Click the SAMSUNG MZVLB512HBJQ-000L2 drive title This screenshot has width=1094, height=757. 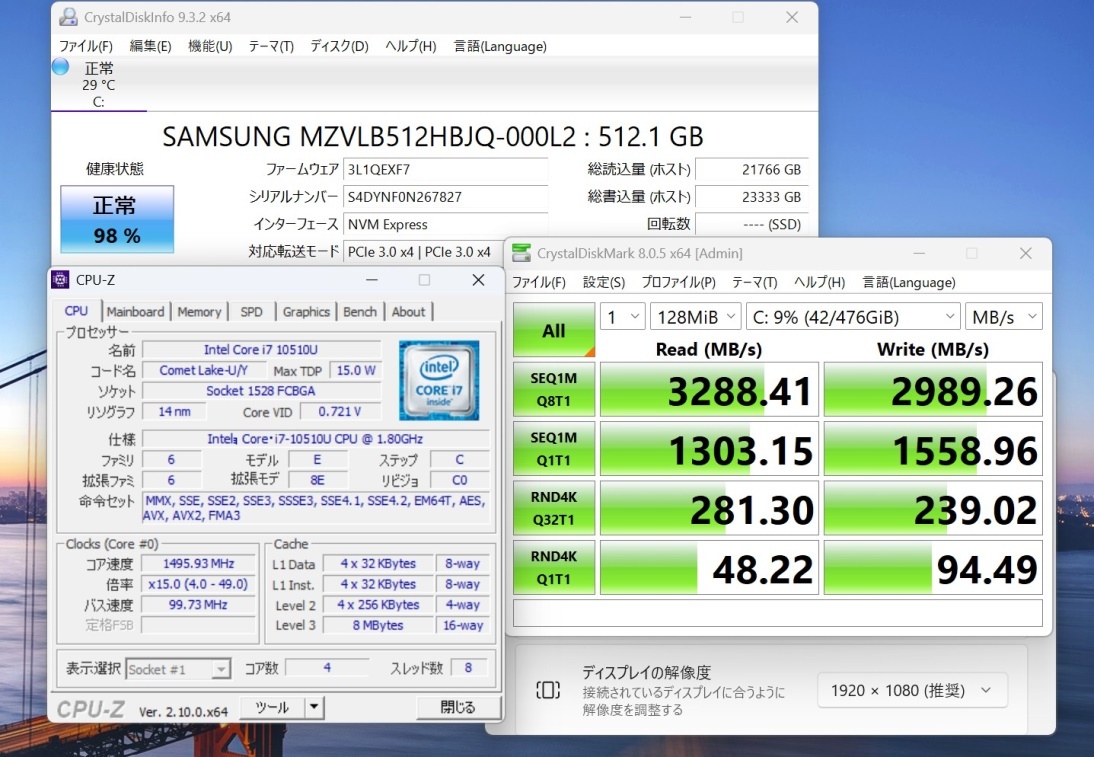pyautogui.click(x=433, y=136)
